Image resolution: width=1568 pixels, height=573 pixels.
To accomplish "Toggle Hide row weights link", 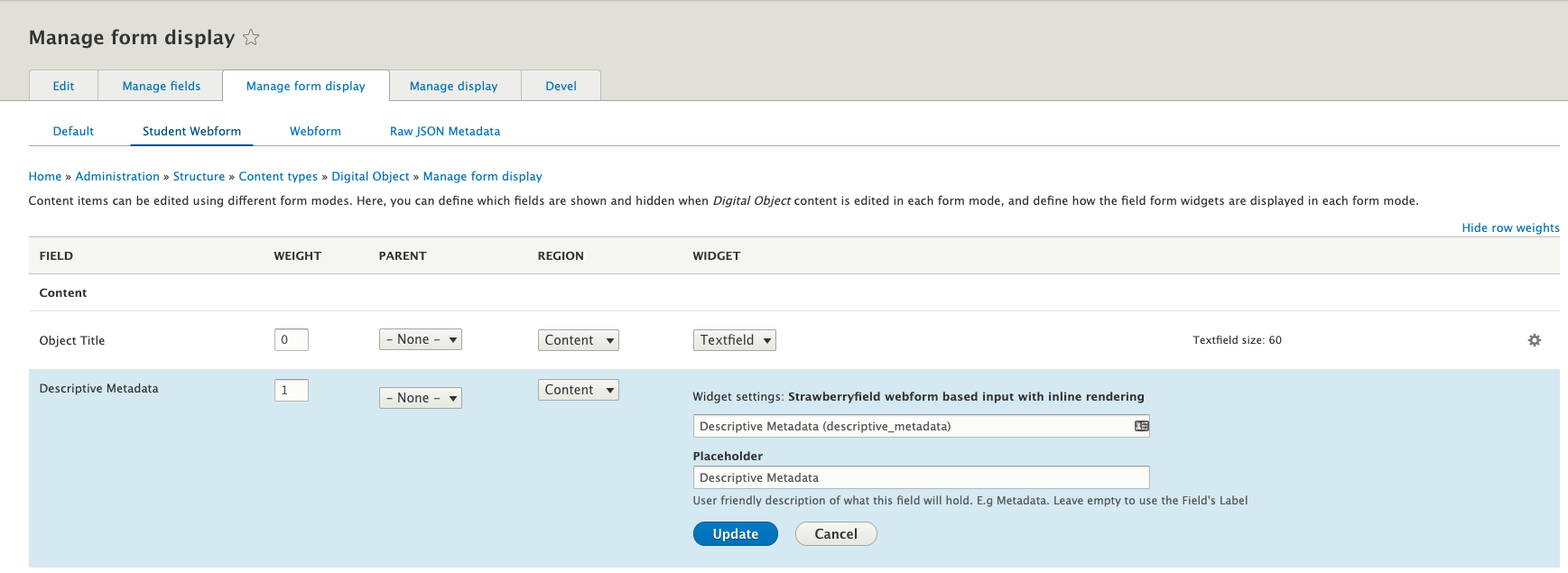I will pos(1510,227).
